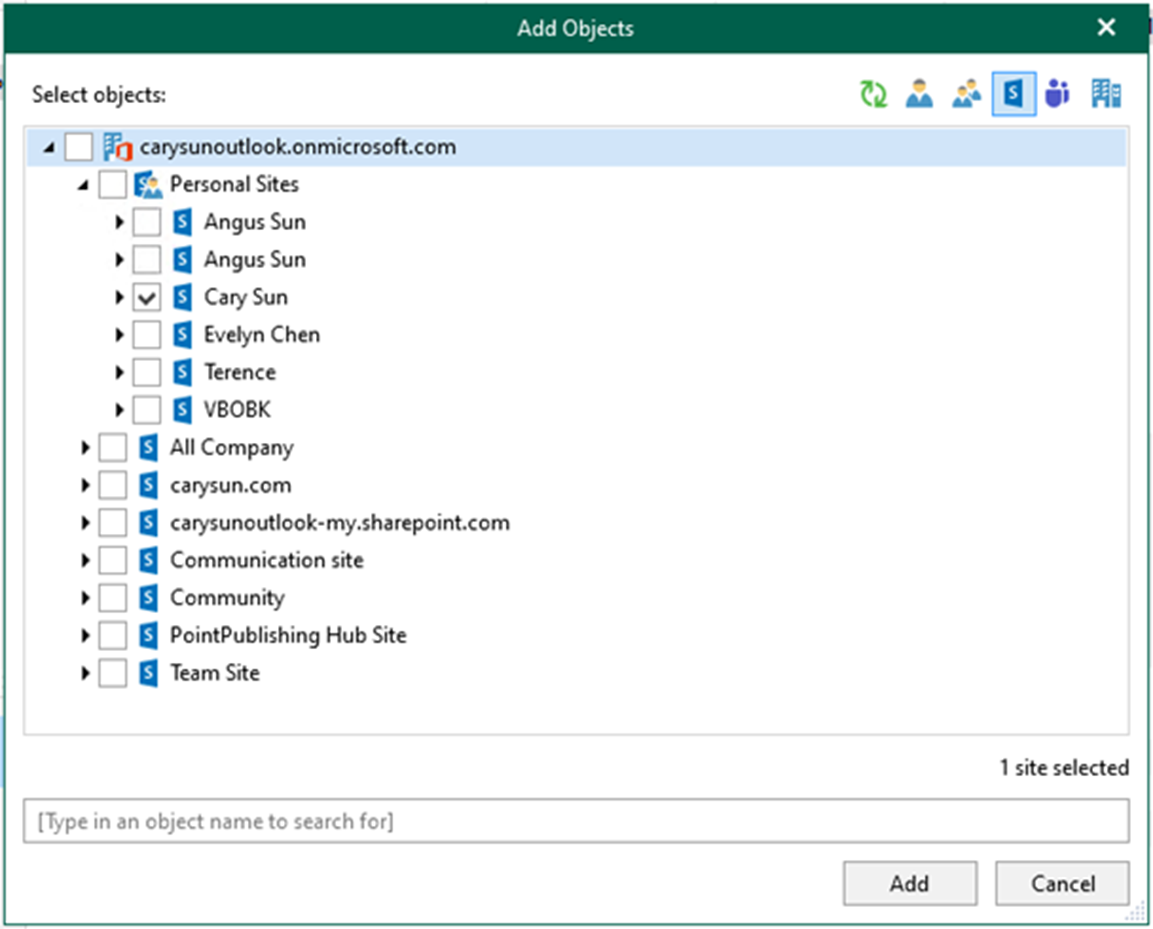Viewport: 1153px width, 929px height.
Task: Check the carysunoutlook.onmicrosoft.com organization checkbox
Action: (79, 147)
